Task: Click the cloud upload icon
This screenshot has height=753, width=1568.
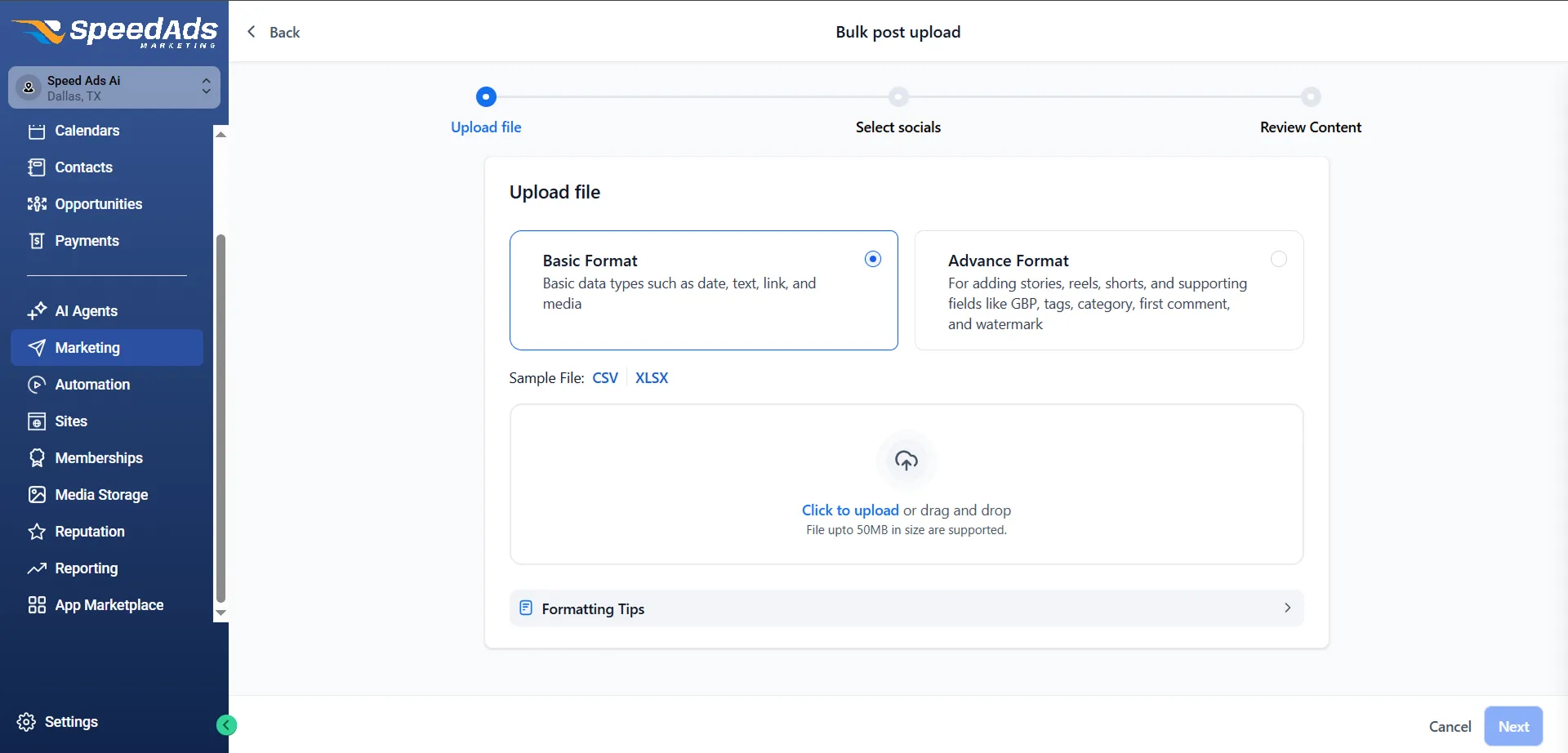Action: pos(906,461)
